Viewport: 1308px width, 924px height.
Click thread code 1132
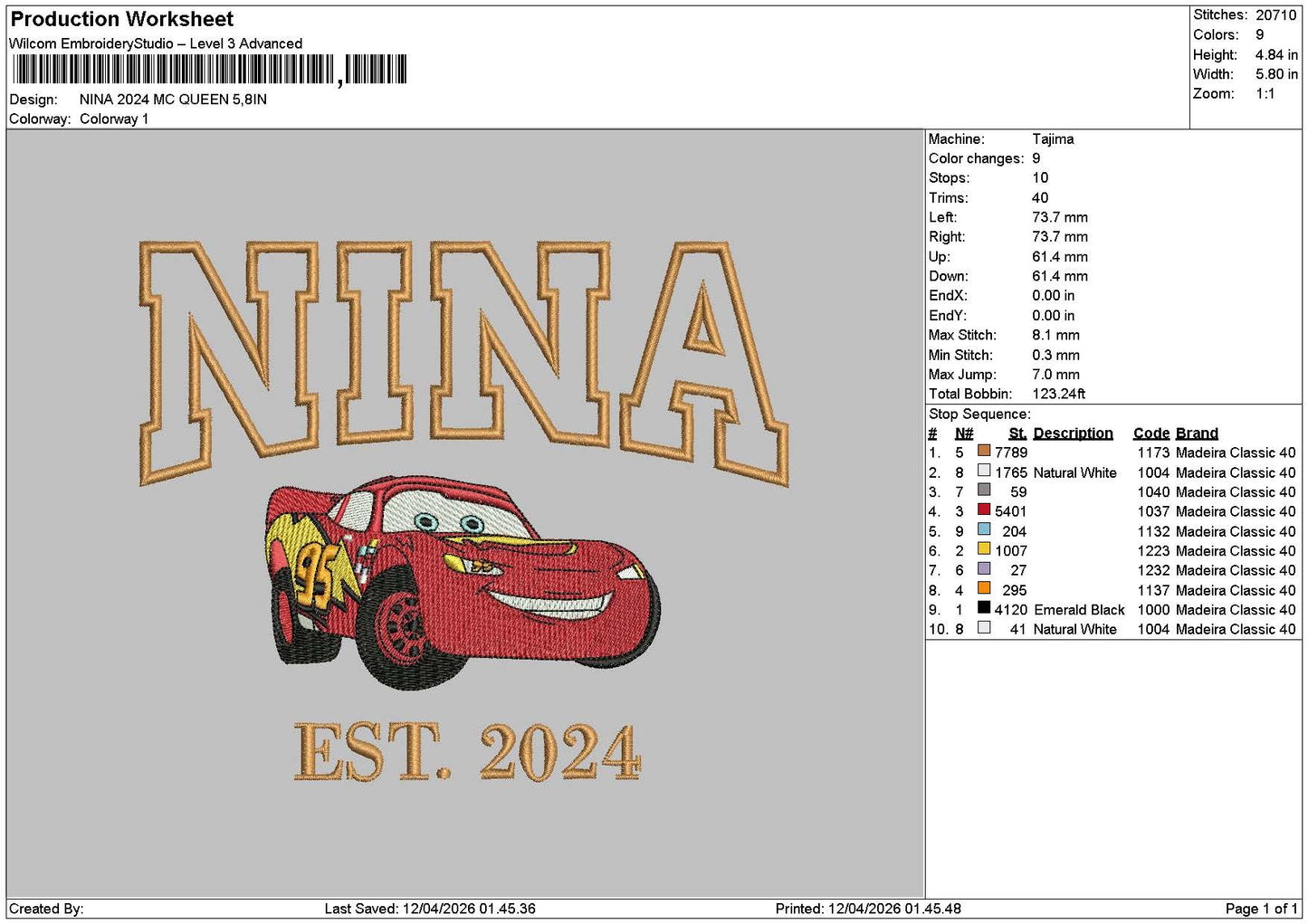[x=1153, y=531]
